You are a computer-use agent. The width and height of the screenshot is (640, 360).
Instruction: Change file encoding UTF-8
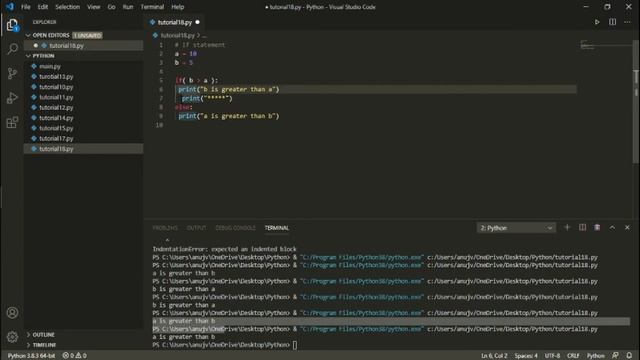click(552, 356)
